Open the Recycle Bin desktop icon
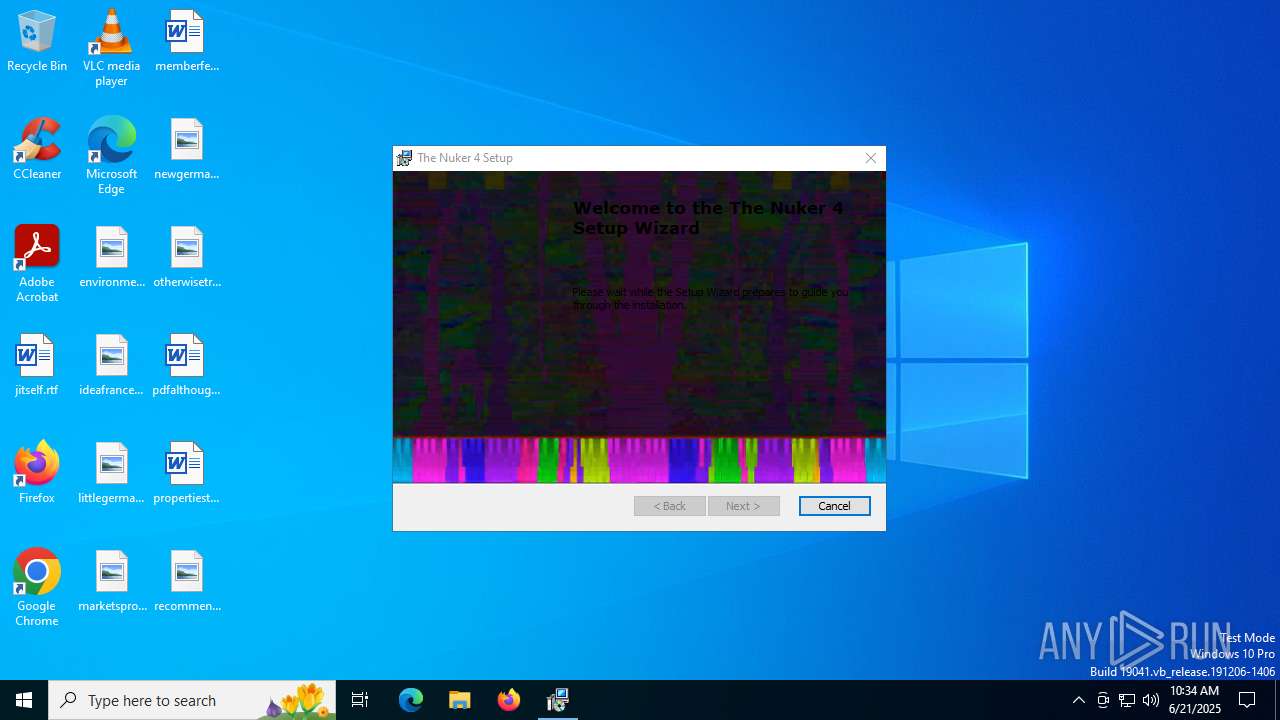The image size is (1280, 720). [37, 42]
